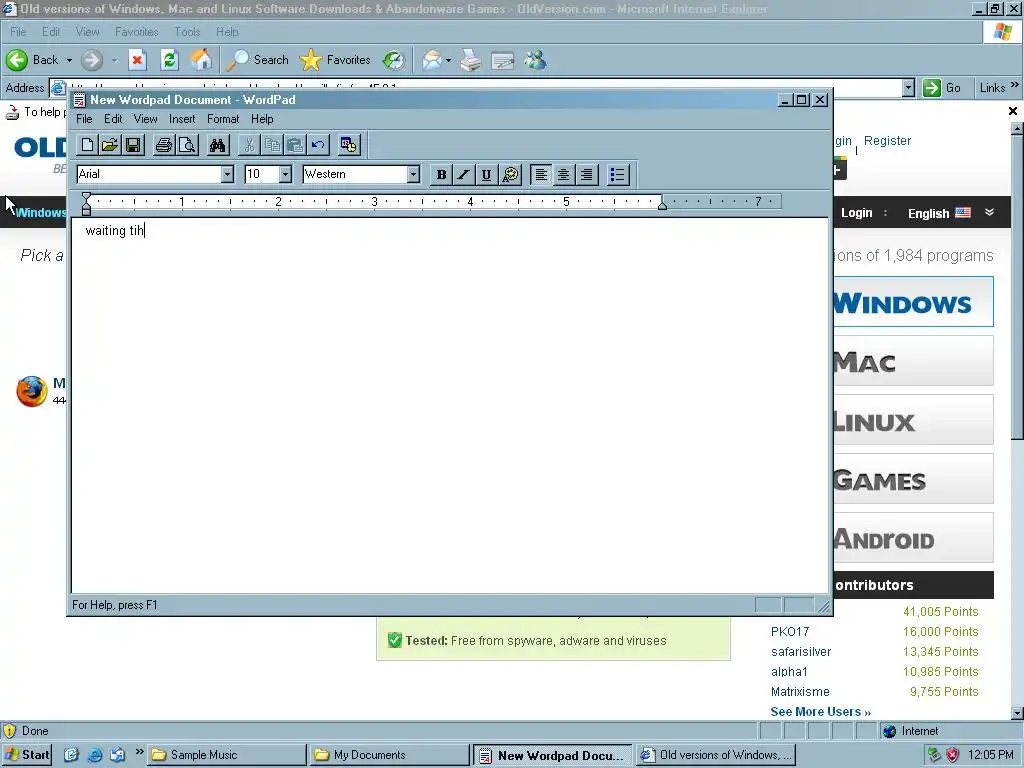
Task: Toggle Underline formatting
Action: tap(487, 174)
